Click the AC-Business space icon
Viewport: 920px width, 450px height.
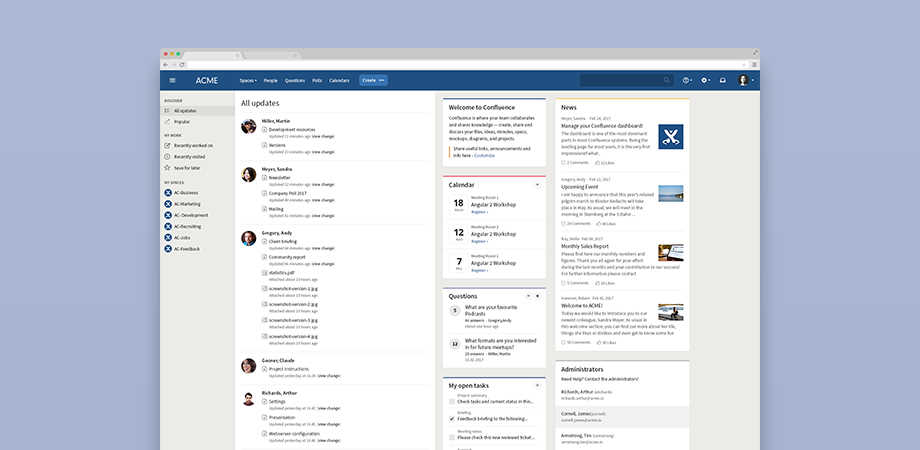click(x=168, y=193)
